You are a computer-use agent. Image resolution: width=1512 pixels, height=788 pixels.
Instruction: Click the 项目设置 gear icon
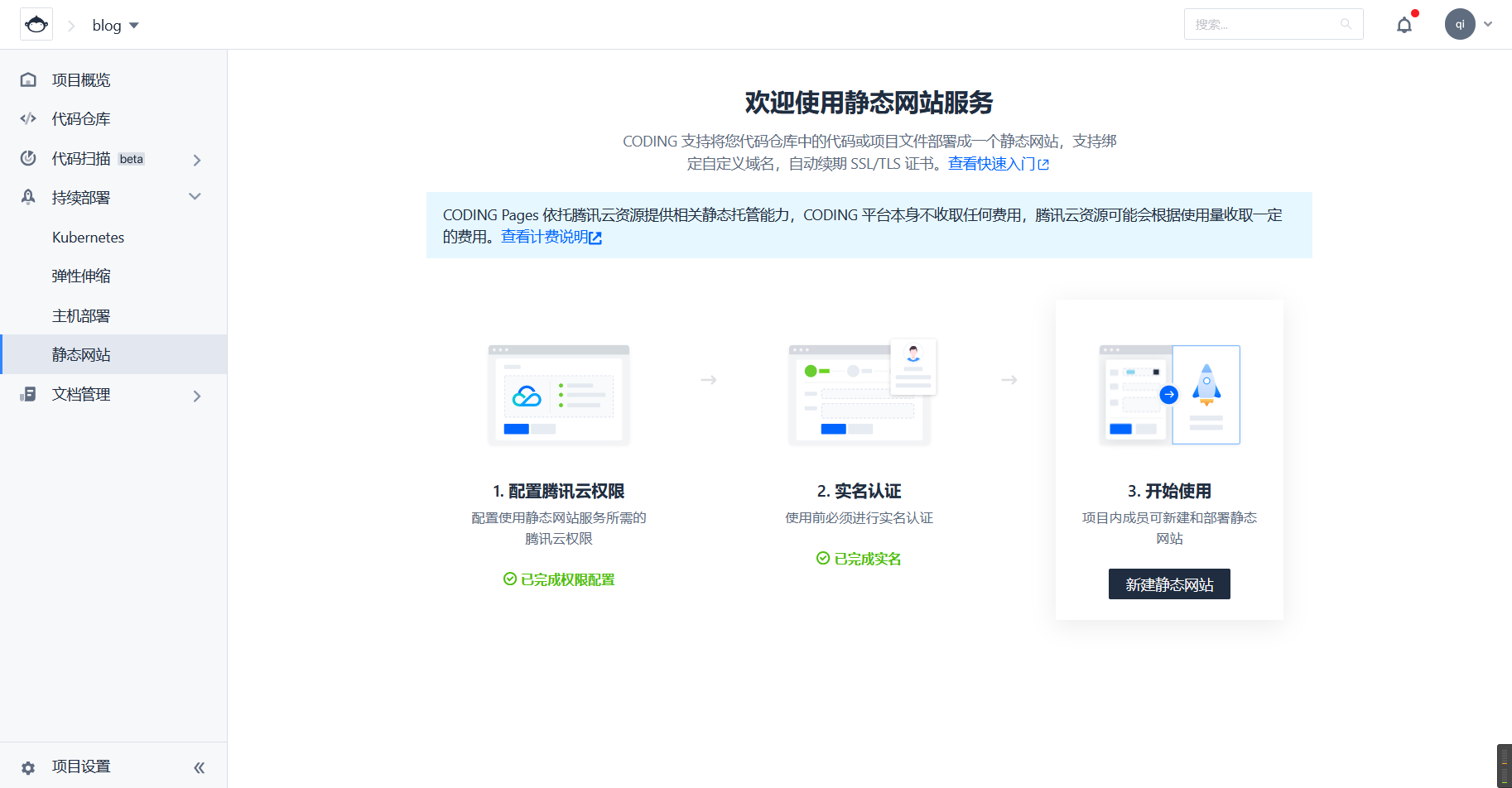(x=28, y=767)
